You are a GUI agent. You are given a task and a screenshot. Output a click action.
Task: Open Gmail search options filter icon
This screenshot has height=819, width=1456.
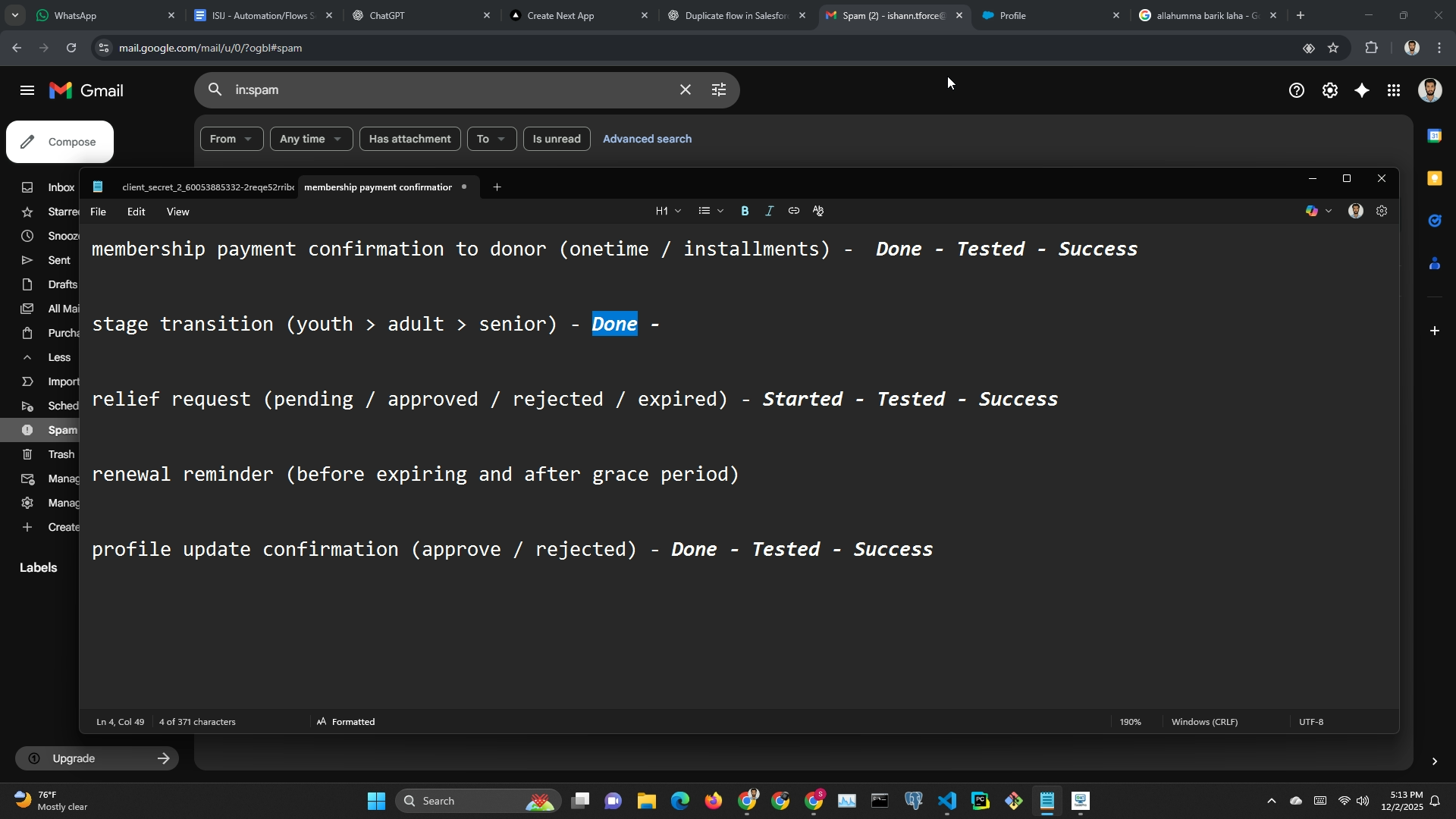click(719, 90)
